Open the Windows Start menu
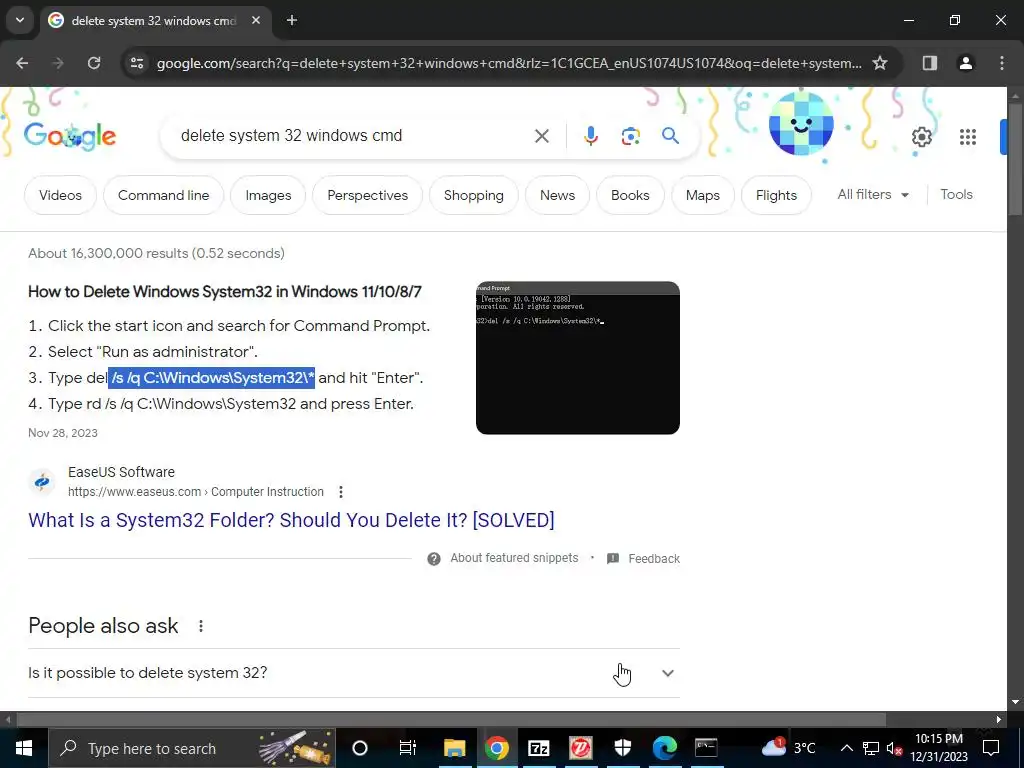1024x768 pixels. pos(24,748)
